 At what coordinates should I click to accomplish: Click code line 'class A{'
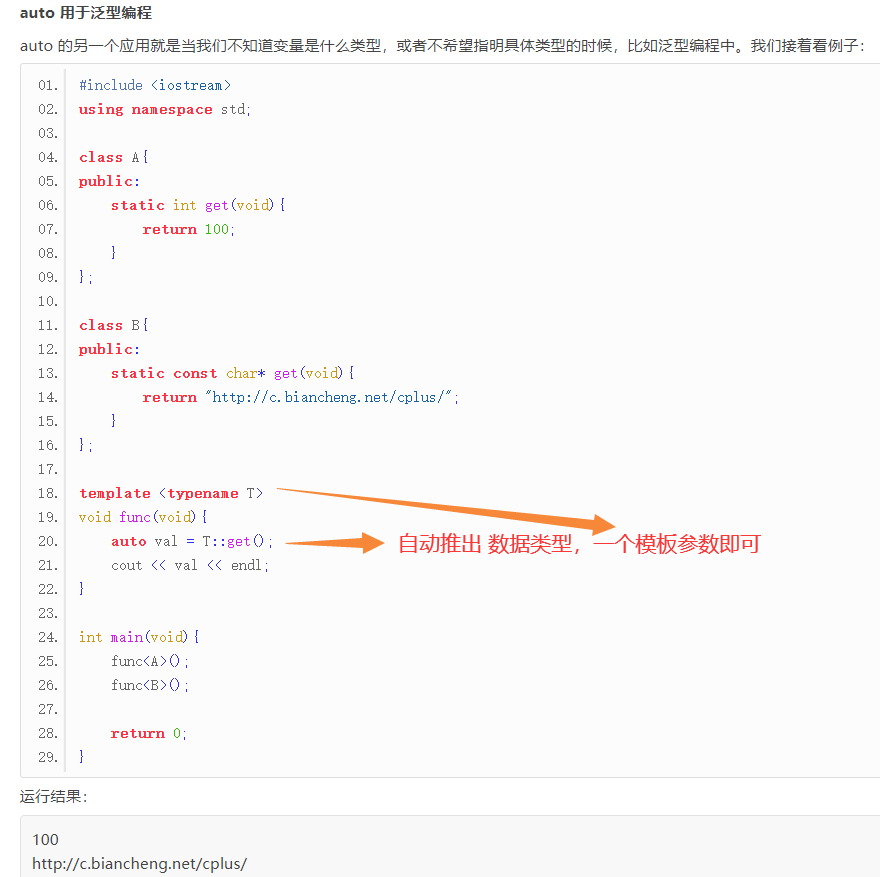coord(113,157)
